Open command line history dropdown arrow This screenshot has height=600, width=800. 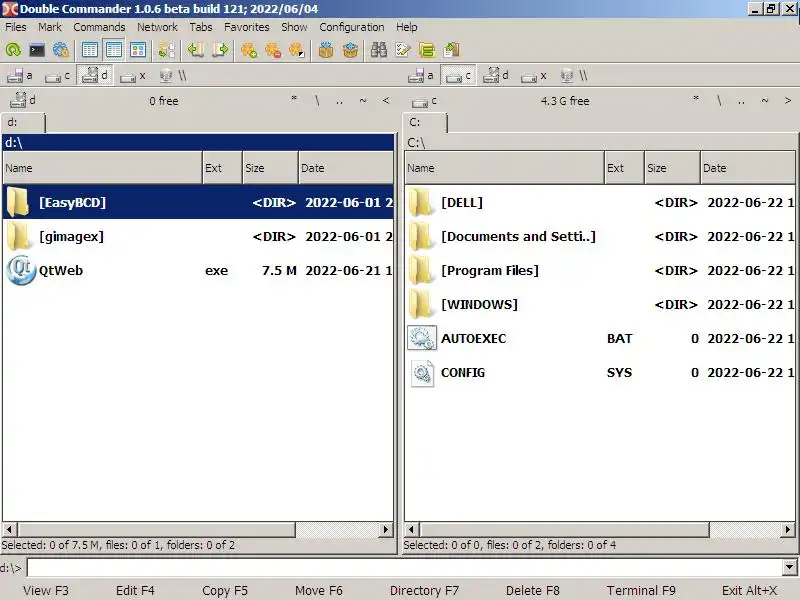pyautogui.click(x=789, y=567)
